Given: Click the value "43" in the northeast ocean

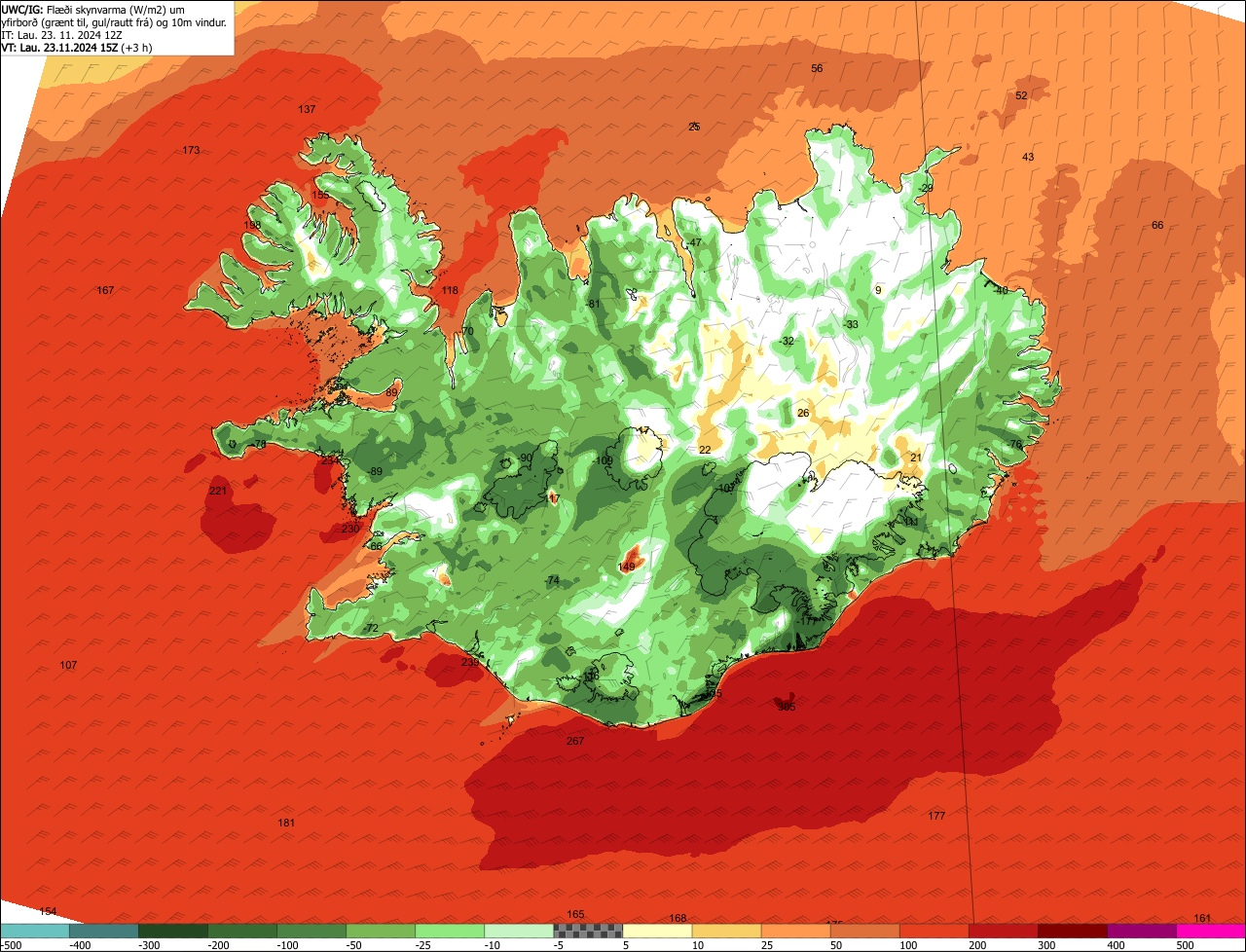Looking at the screenshot, I should [1028, 157].
